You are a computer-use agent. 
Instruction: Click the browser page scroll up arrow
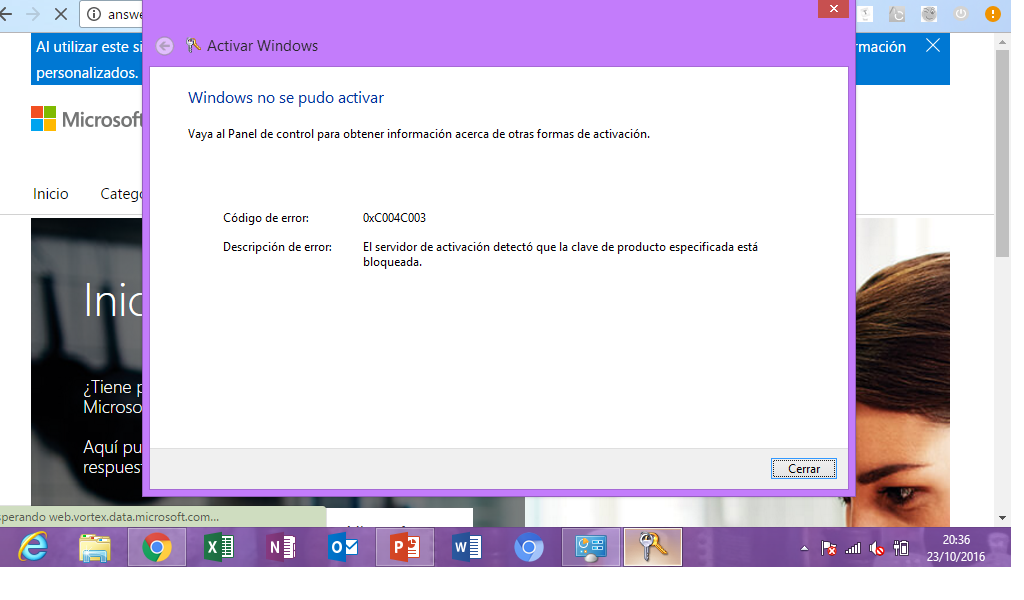coord(1002,42)
